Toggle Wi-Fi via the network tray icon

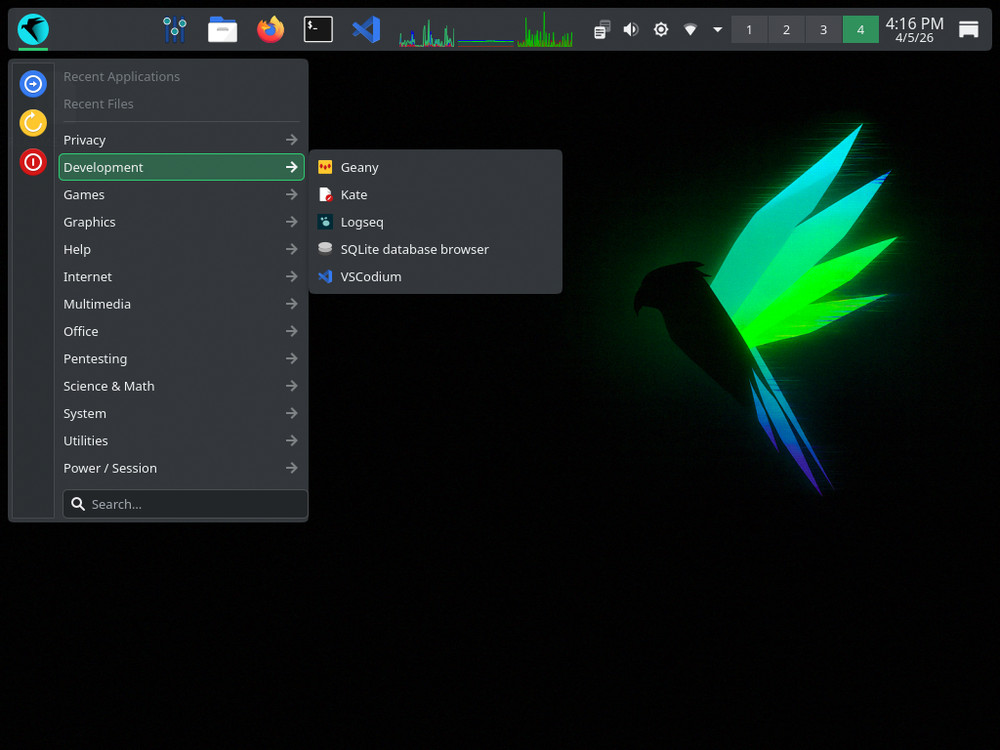tap(690, 29)
